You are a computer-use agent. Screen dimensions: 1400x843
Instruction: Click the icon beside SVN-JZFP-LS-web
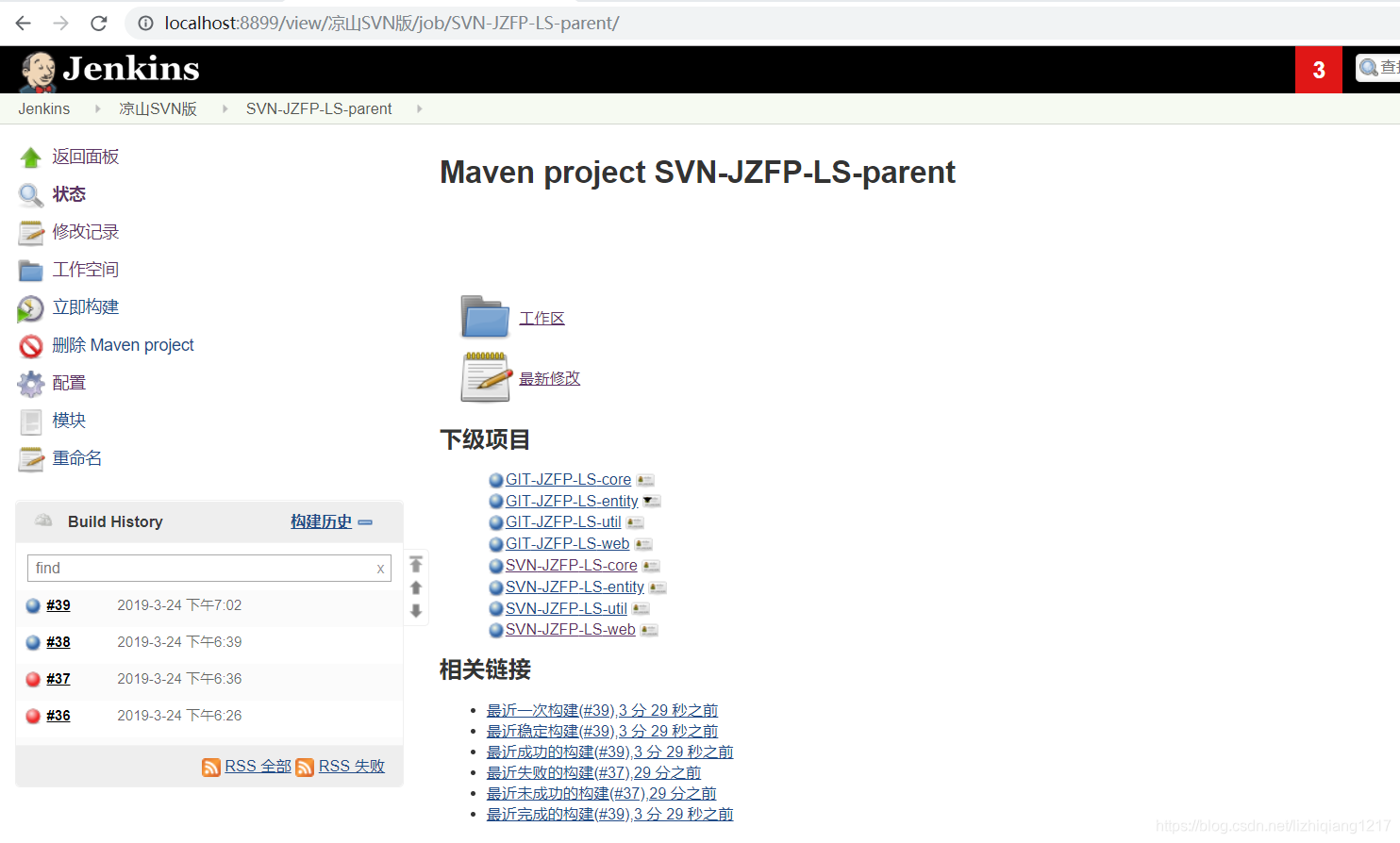pyautogui.click(x=649, y=630)
